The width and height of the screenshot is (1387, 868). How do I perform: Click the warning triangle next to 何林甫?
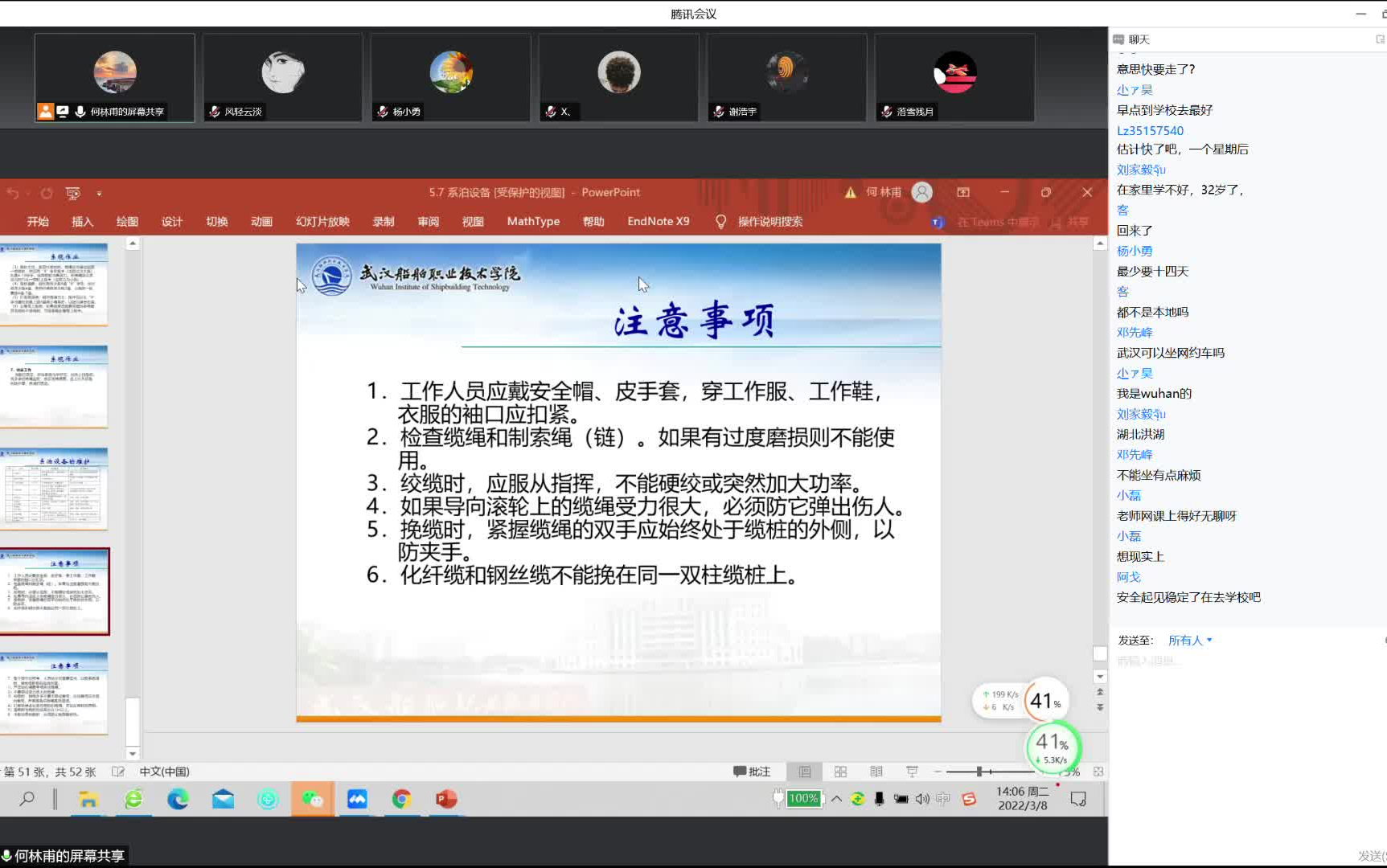point(850,192)
